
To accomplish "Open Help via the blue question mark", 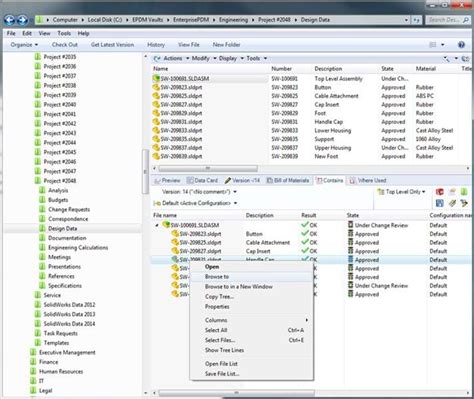I will coord(461,45).
